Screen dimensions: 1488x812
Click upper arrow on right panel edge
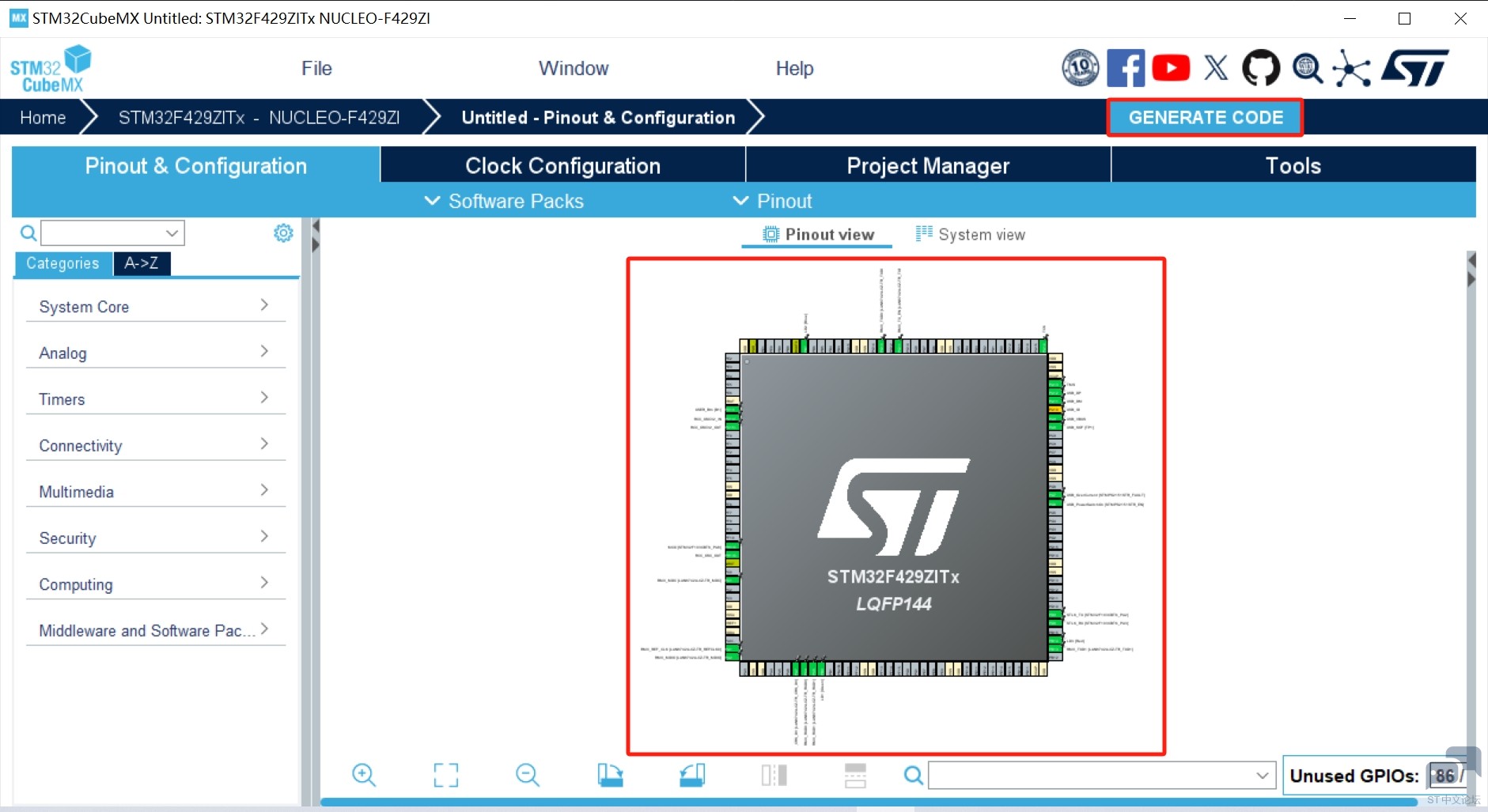[1471, 260]
